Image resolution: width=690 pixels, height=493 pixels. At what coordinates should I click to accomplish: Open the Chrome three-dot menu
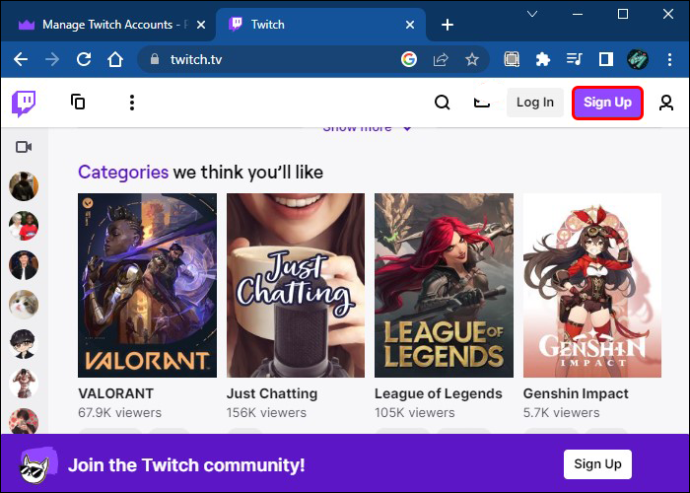tap(669, 59)
